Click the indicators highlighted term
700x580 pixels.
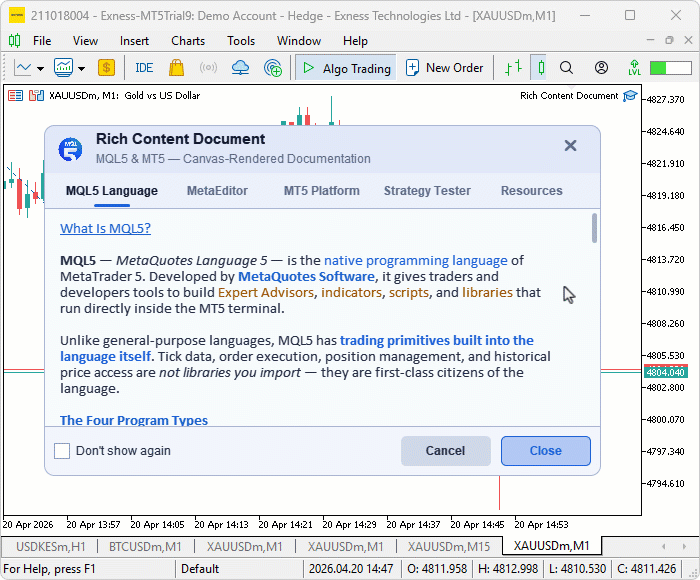[x=351, y=292]
